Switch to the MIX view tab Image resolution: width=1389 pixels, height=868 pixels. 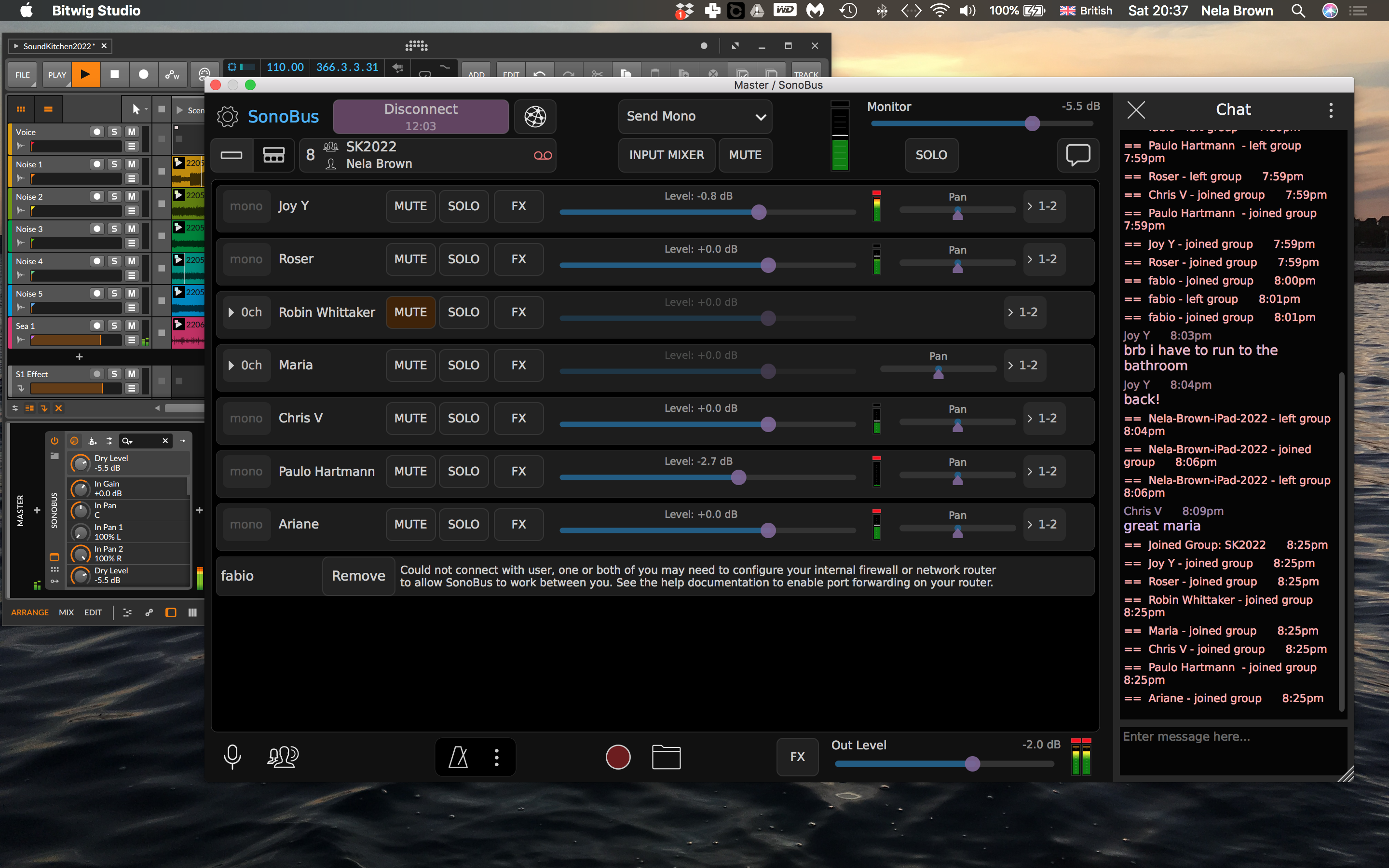66,612
